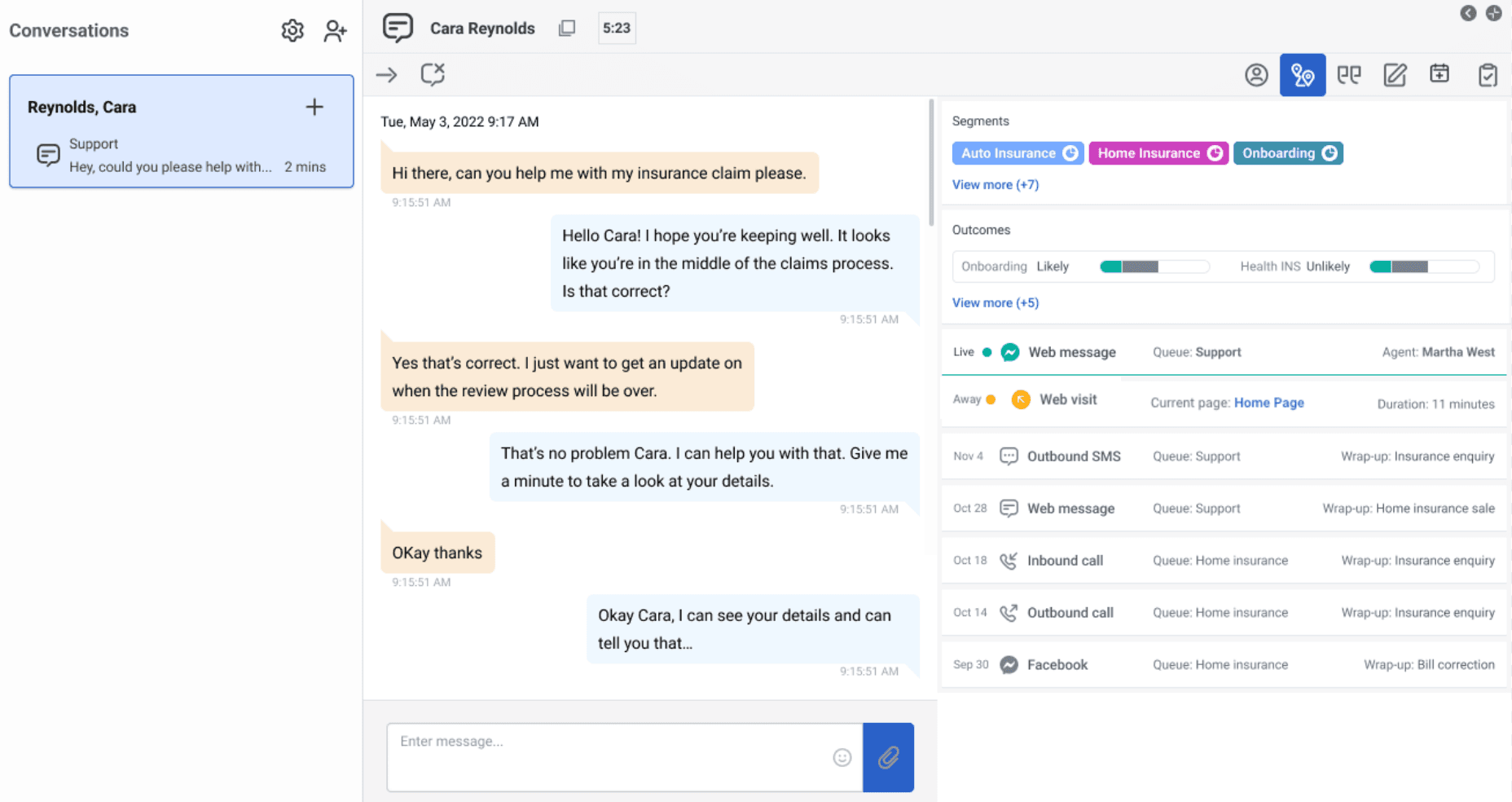
Task: Attach a file with the paperclip icon
Action: tap(888, 757)
